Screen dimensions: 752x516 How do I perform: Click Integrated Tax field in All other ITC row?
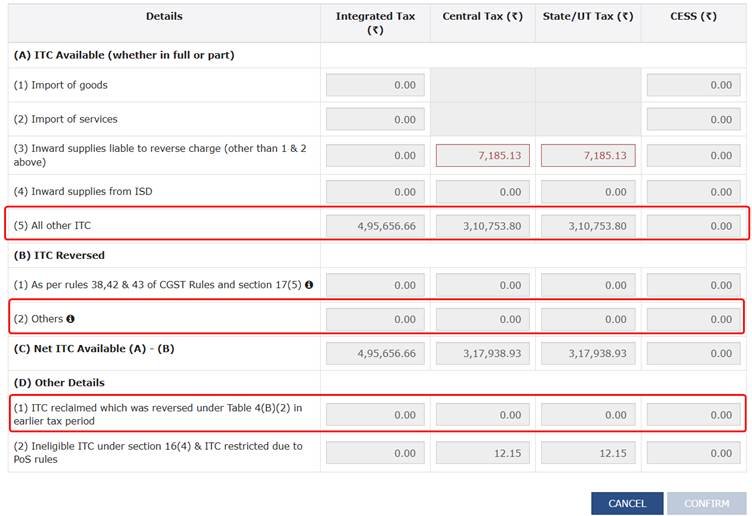pyautogui.click(x=375, y=226)
